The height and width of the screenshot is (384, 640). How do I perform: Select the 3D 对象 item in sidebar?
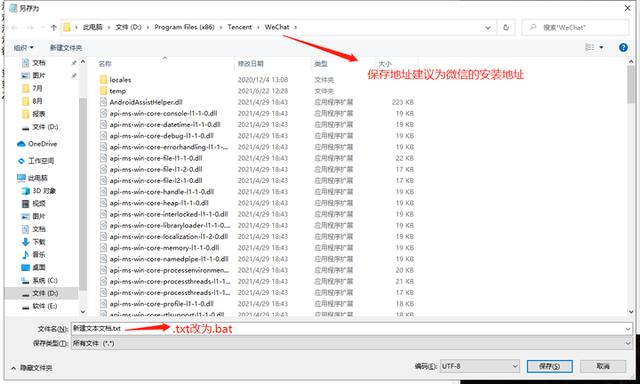click(40, 191)
